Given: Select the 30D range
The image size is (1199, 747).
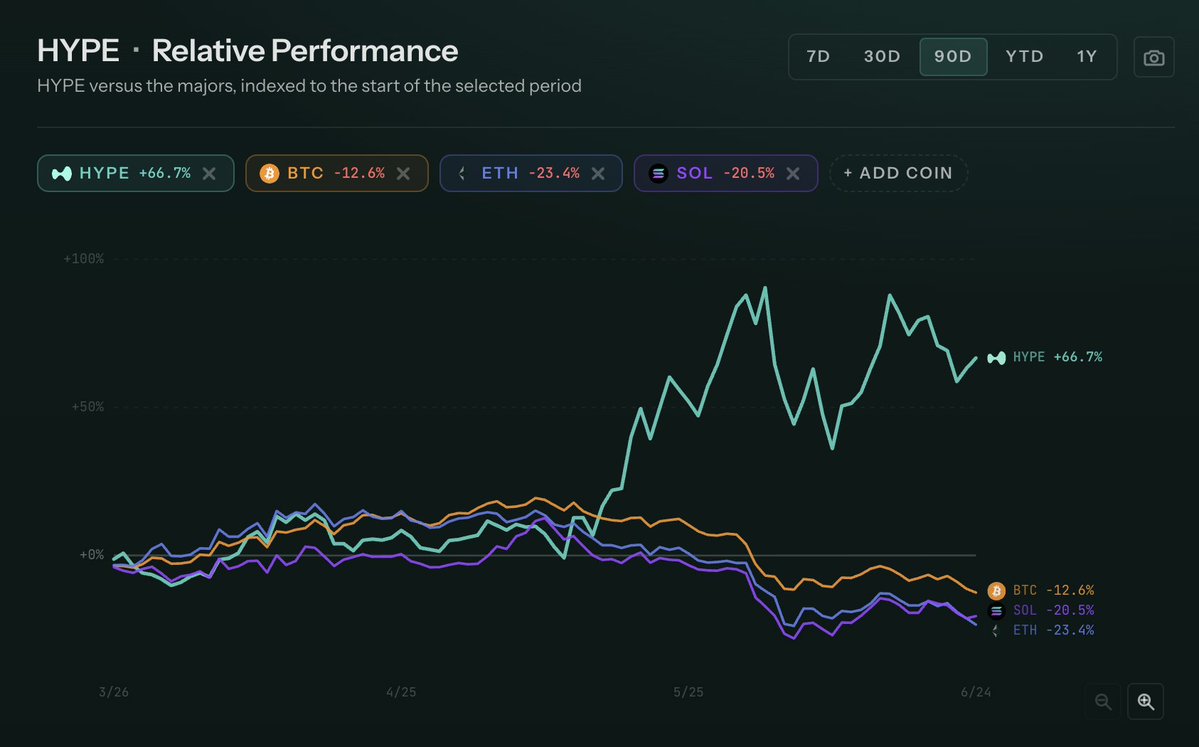Looking at the screenshot, I should [882, 57].
